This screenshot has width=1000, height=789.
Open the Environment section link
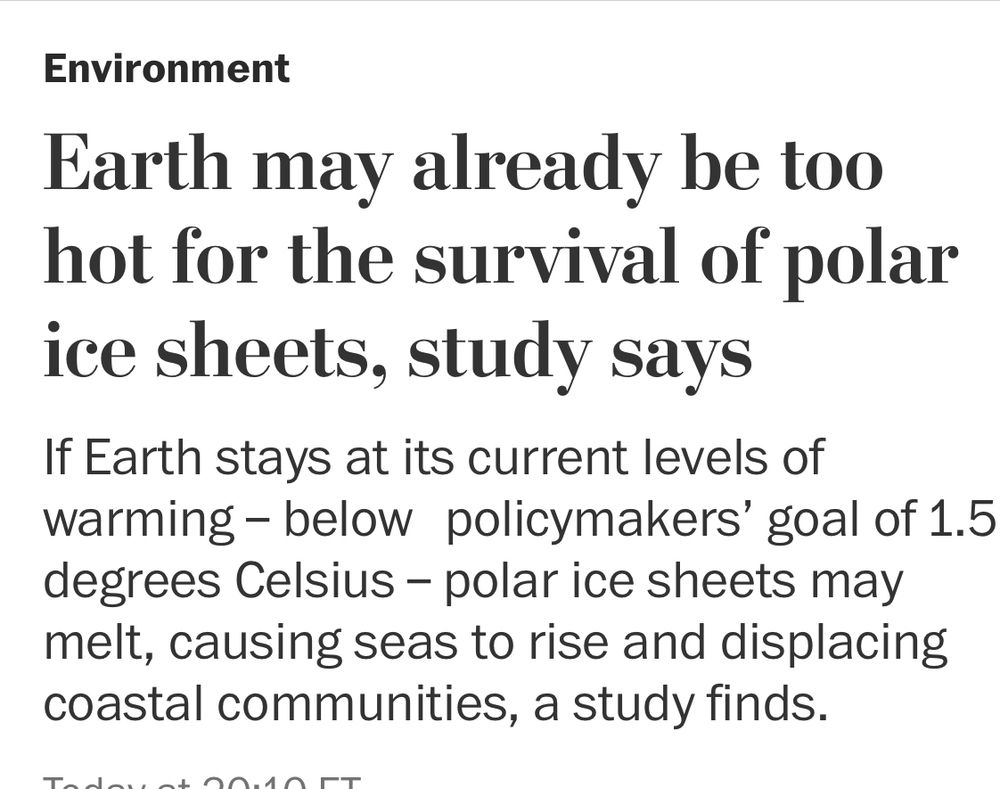click(166, 69)
